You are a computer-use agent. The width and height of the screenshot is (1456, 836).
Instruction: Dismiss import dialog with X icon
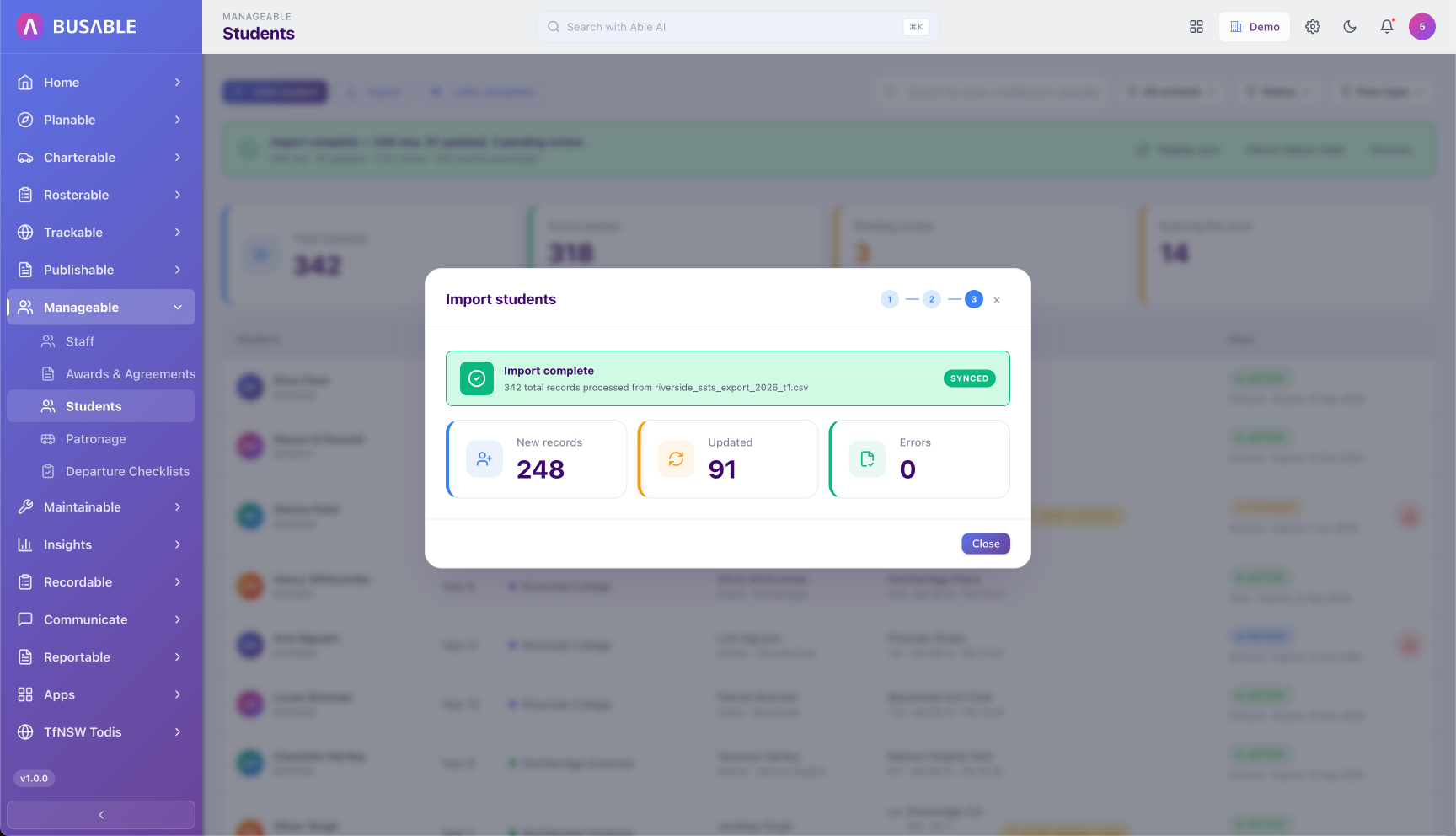pos(997,300)
